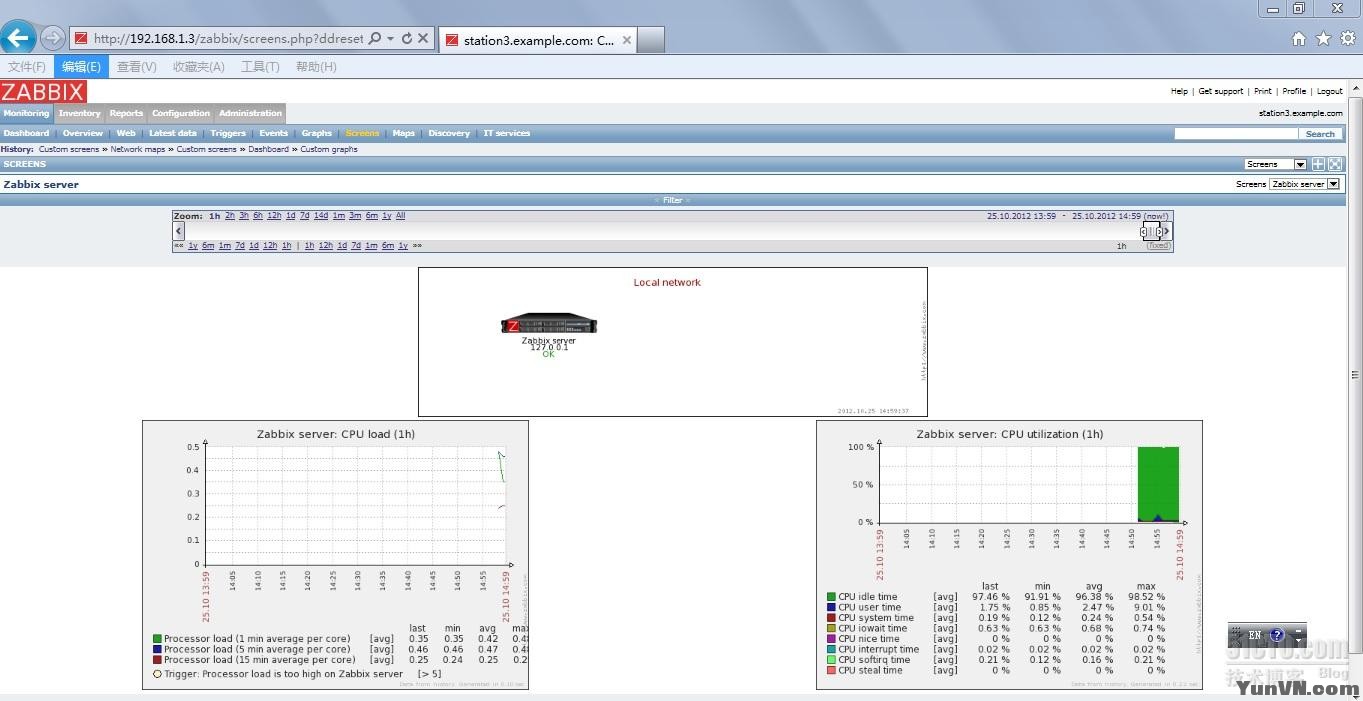Image resolution: width=1363 pixels, height=701 pixels.
Task: Expand the Filter section
Action: click(673, 200)
